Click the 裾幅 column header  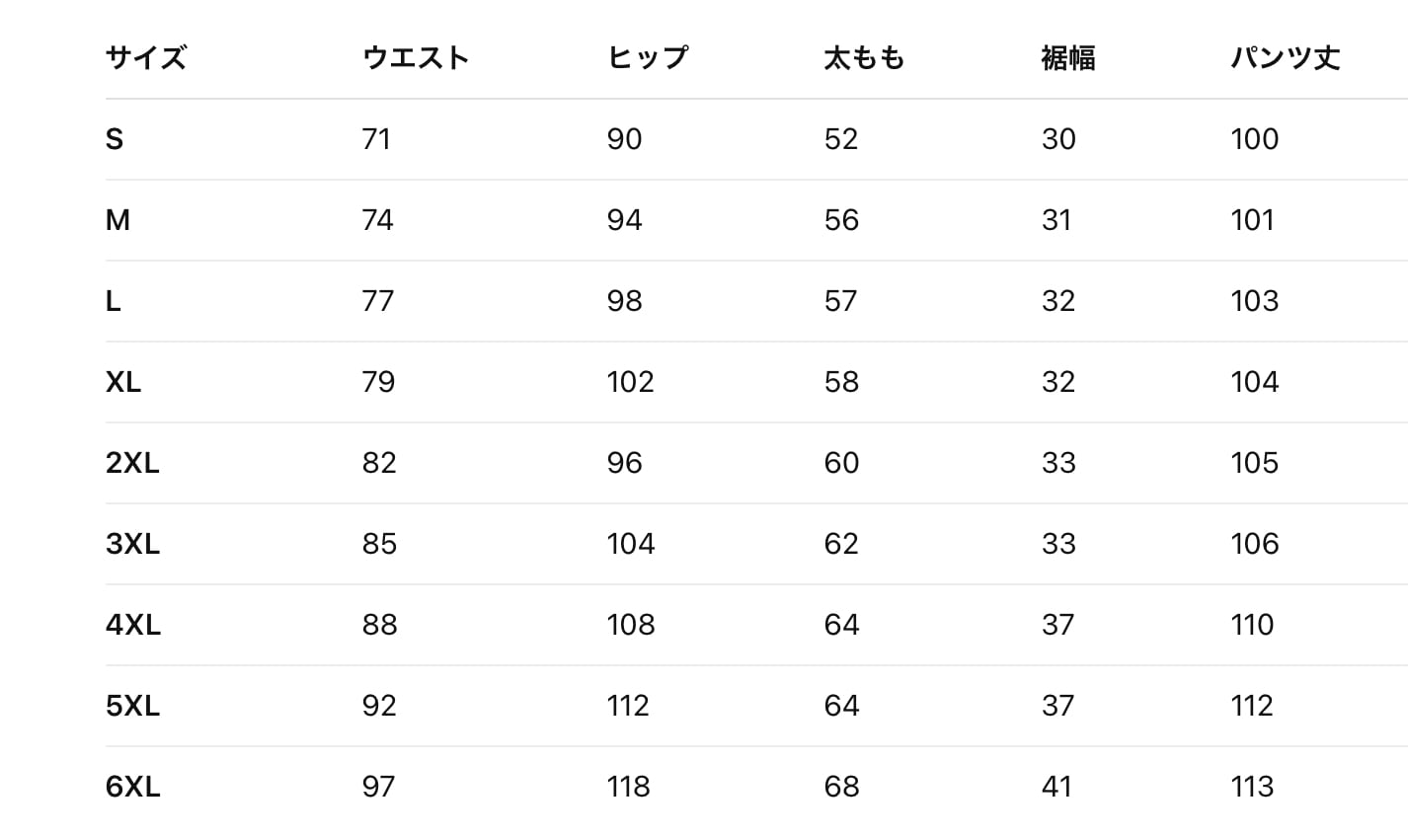1067,58
